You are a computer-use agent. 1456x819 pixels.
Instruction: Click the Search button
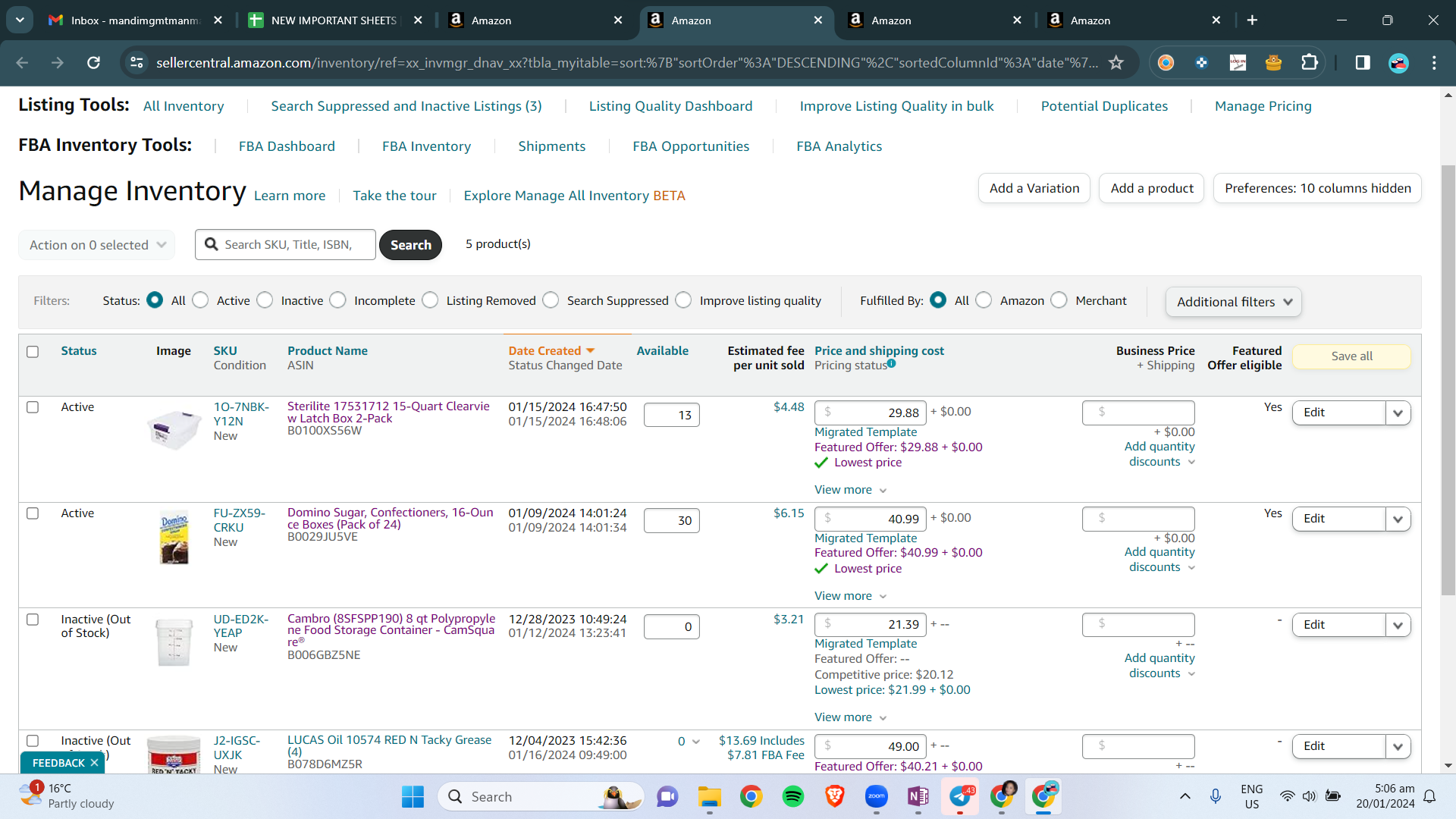coord(411,245)
